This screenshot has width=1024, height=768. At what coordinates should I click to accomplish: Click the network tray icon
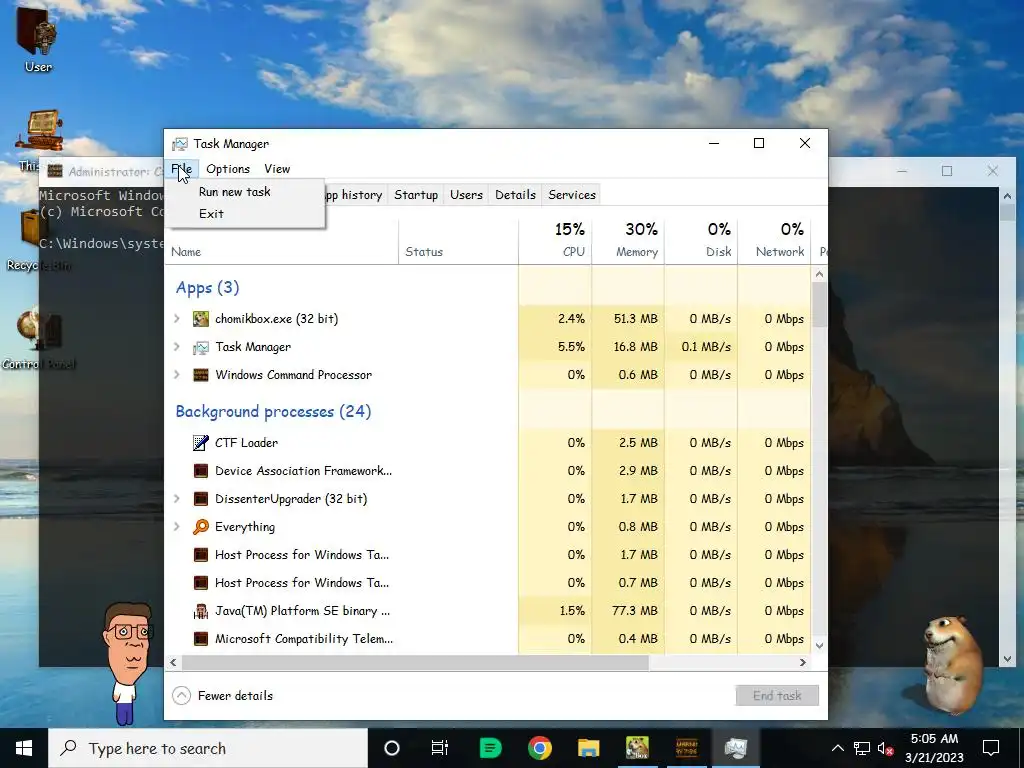[862, 748]
